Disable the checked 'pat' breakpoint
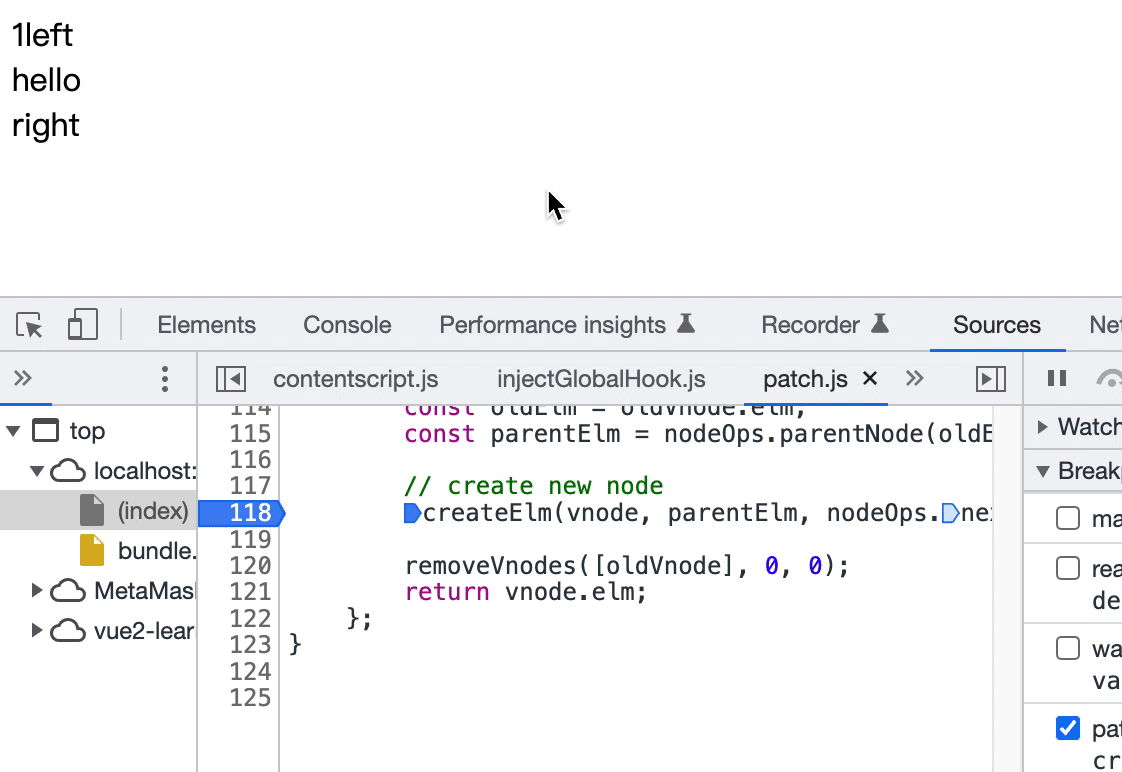The height and width of the screenshot is (772, 1122). point(1068,728)
